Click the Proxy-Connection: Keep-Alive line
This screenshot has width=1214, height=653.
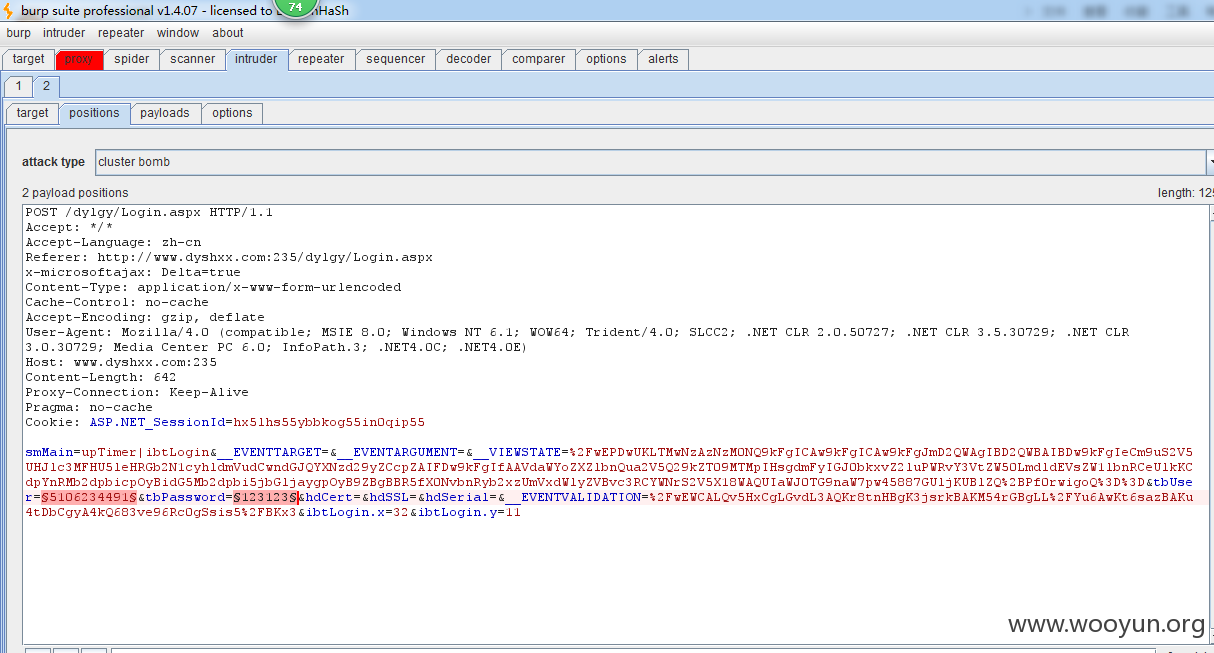137,392
